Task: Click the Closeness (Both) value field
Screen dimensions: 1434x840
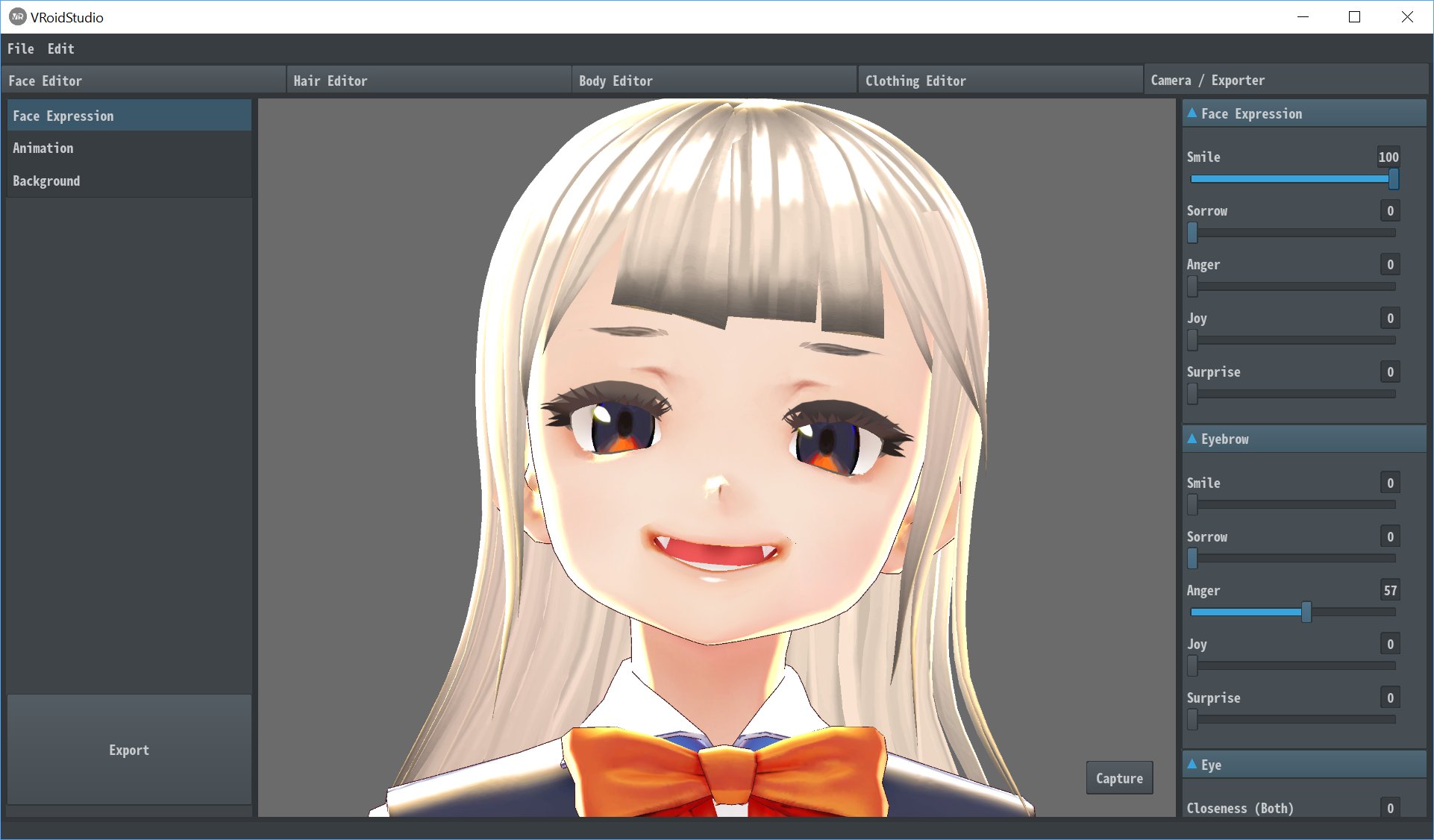Action: click(x=1389, y=808)
